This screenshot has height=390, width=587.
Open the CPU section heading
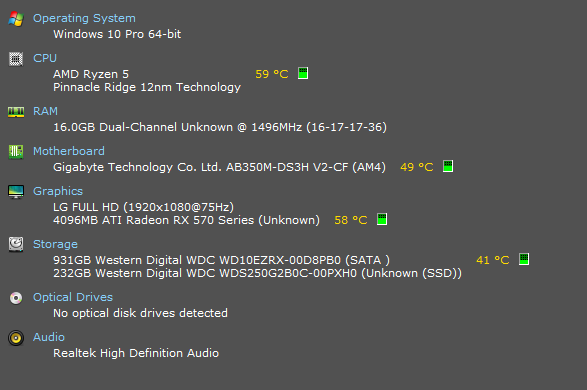(x=45, y=58)
